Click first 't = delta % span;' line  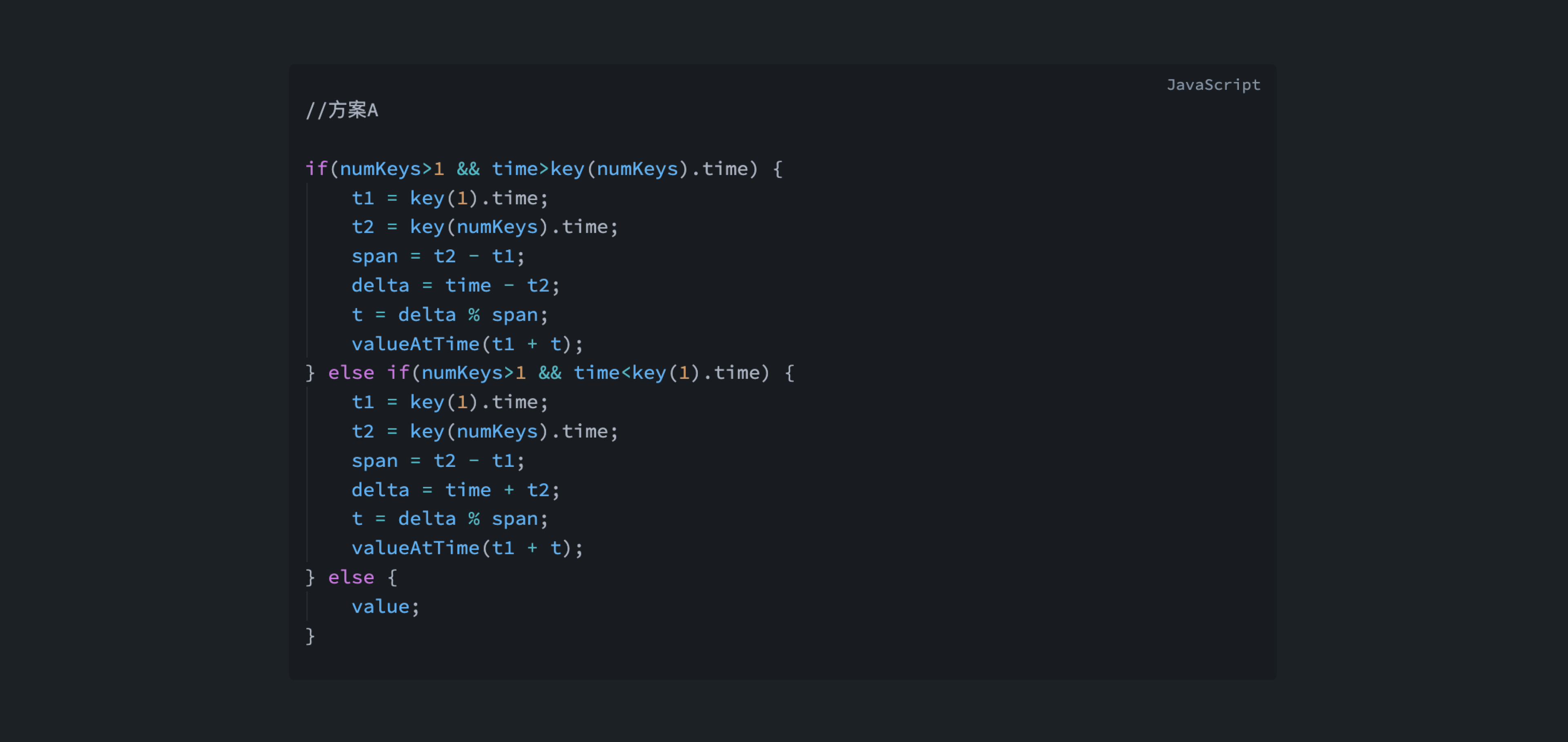[450, 314]
